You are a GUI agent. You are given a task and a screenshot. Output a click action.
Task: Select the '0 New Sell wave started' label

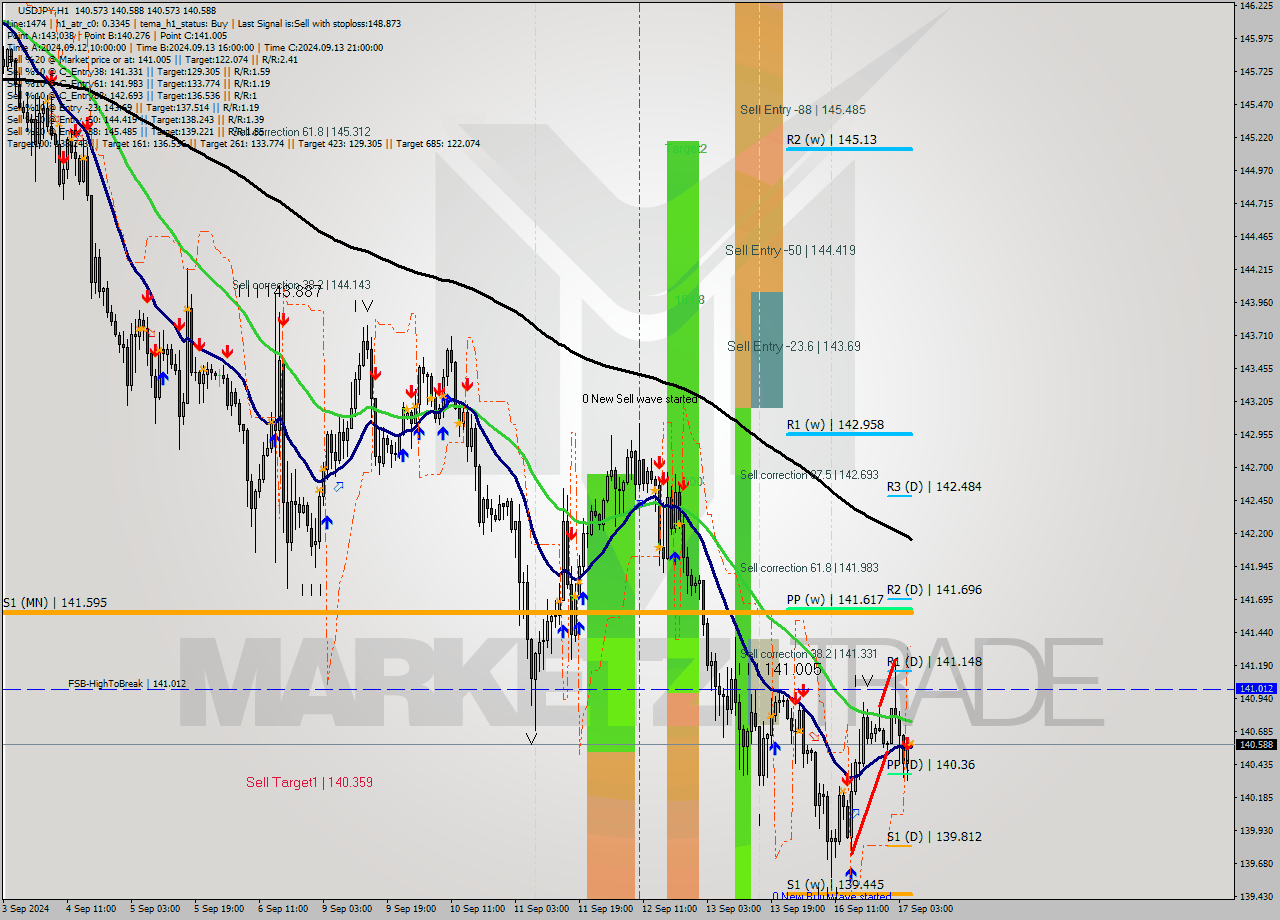coord(640,399)
